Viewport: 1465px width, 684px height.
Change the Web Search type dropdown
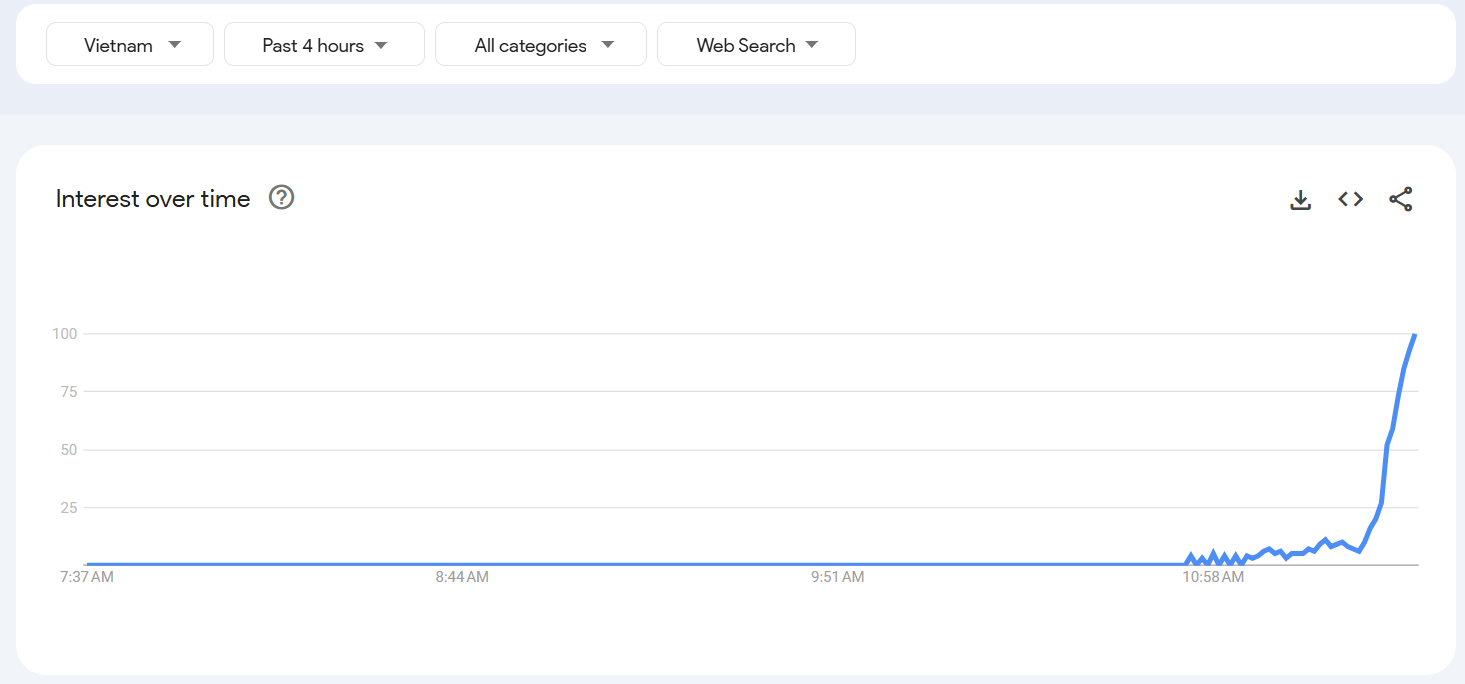755,45
